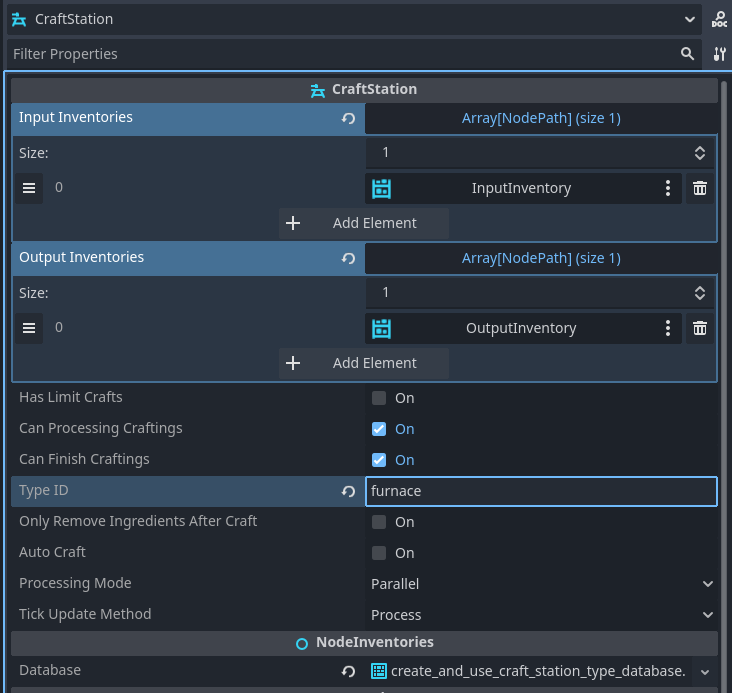732x693 pixels.
Task: Click the CraftStation node icon in the selector
Action: 19,20
